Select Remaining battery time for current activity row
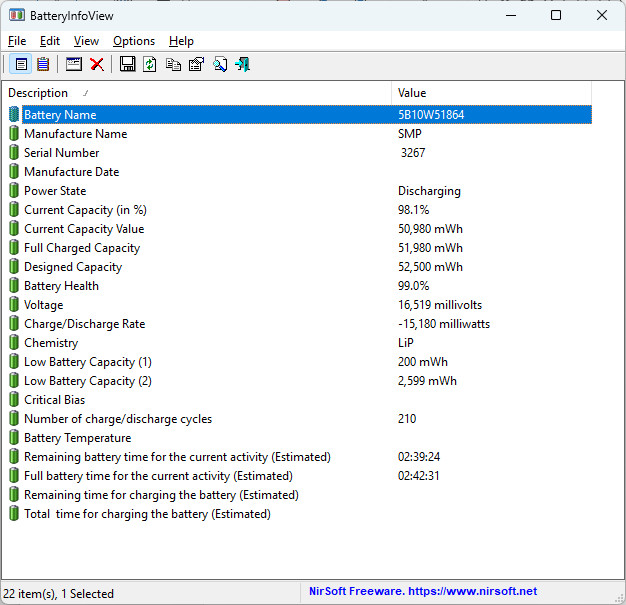626x605 pixels. pyautogui.click(x=300, y=457)
